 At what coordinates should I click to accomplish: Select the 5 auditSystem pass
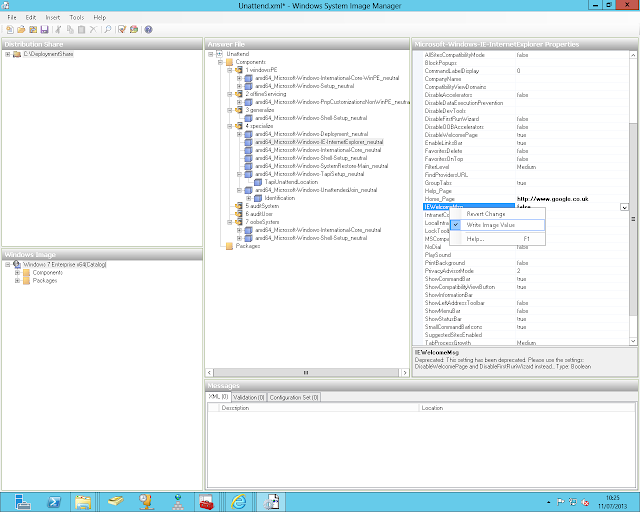pos(262,206)
